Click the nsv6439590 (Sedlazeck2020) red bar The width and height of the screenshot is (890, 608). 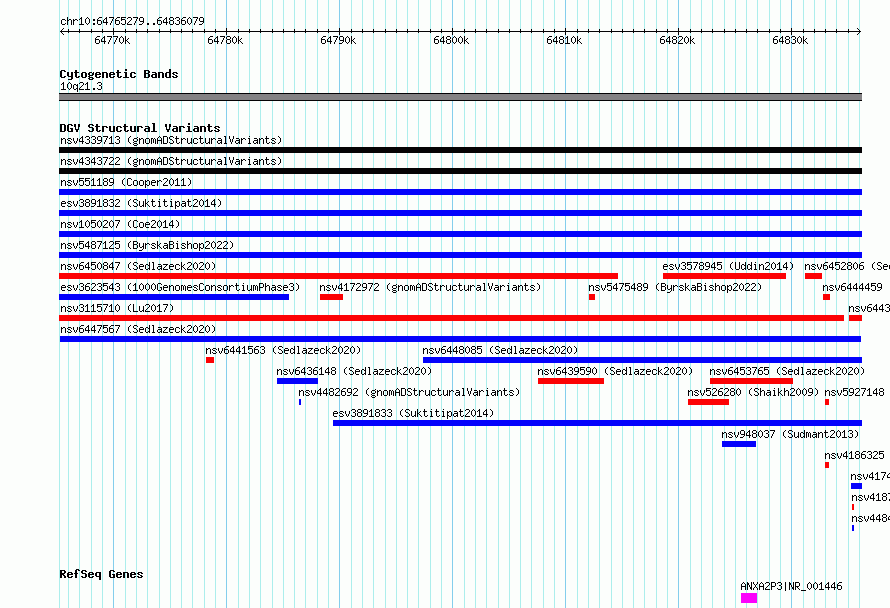tap(571, 381)
